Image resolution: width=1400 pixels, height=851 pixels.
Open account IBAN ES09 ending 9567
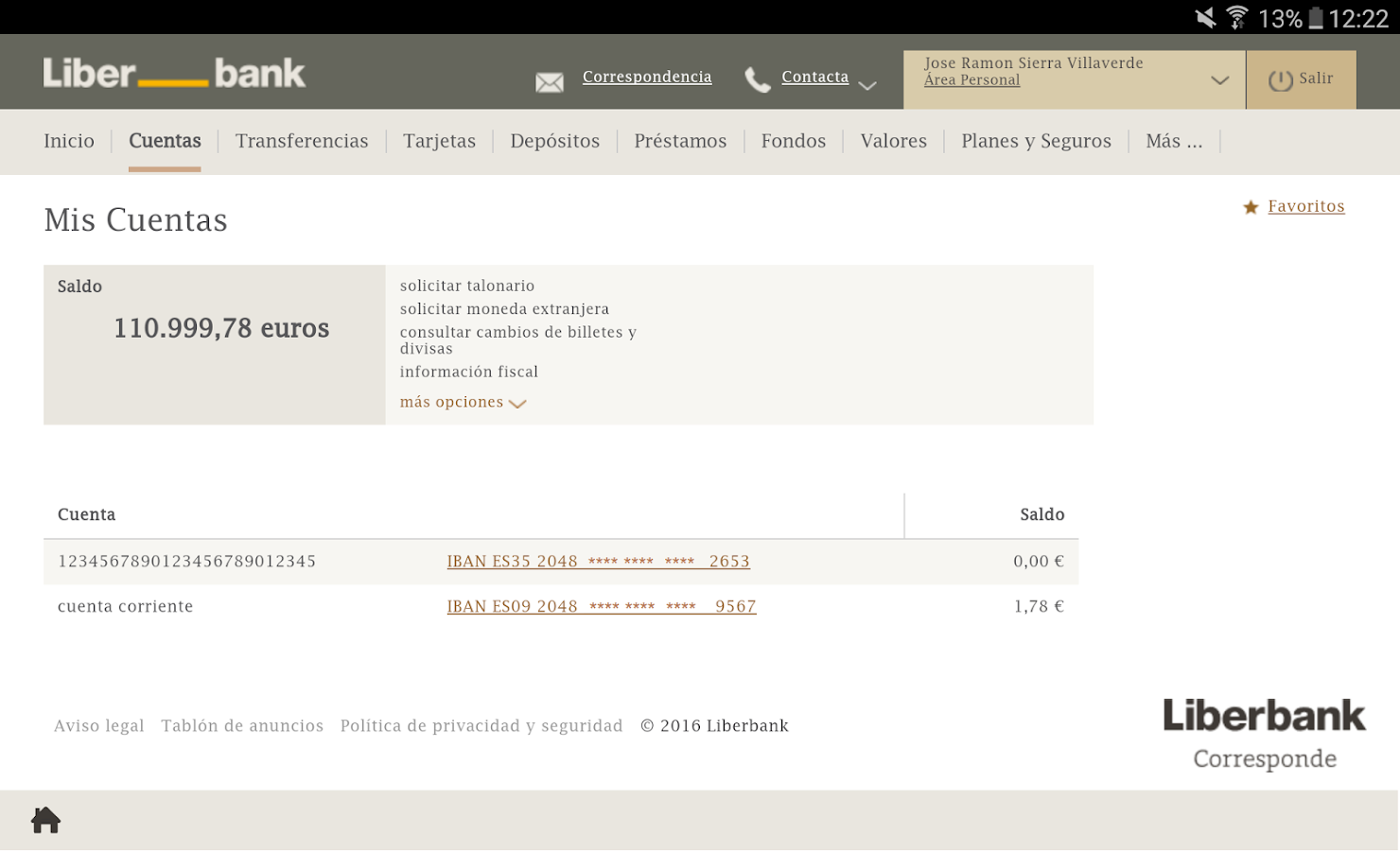[x=602, y=607]
